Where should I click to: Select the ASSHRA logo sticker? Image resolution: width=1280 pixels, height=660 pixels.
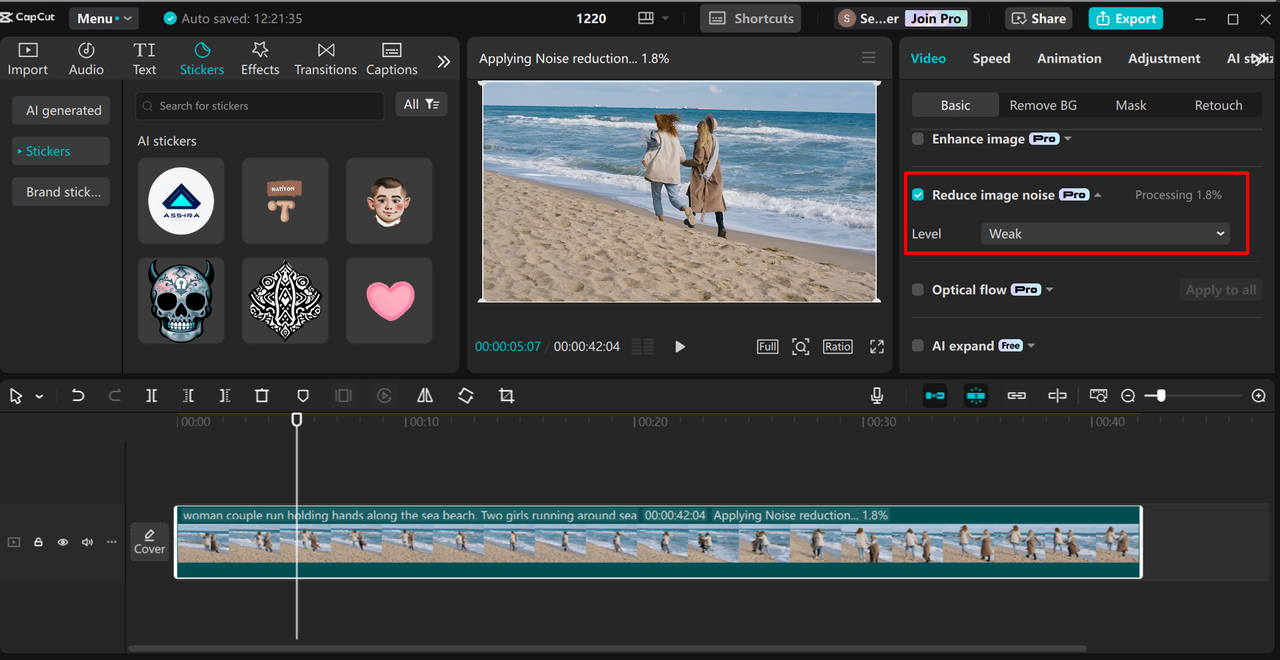coord(181,200)
